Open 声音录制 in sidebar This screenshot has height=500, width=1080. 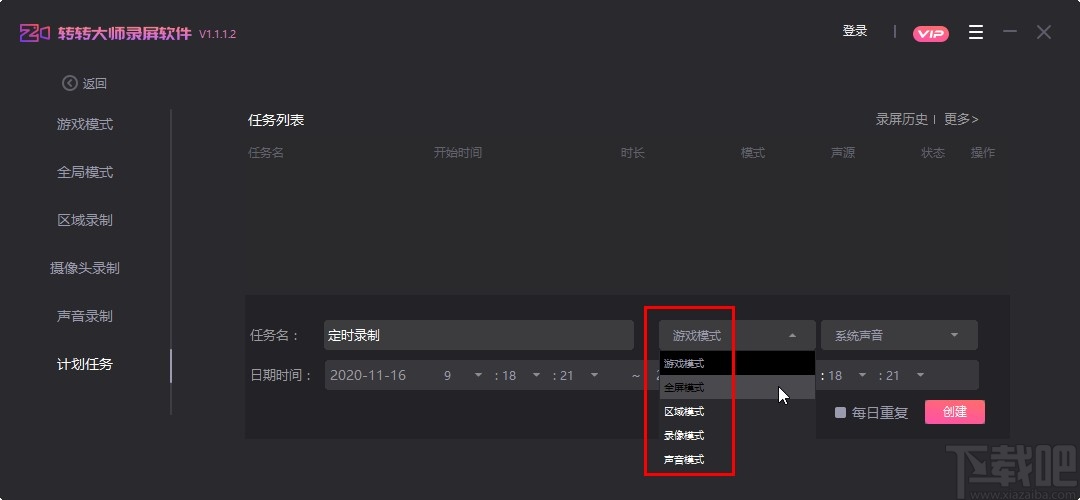pyautogui.click(x=85, y=316)
